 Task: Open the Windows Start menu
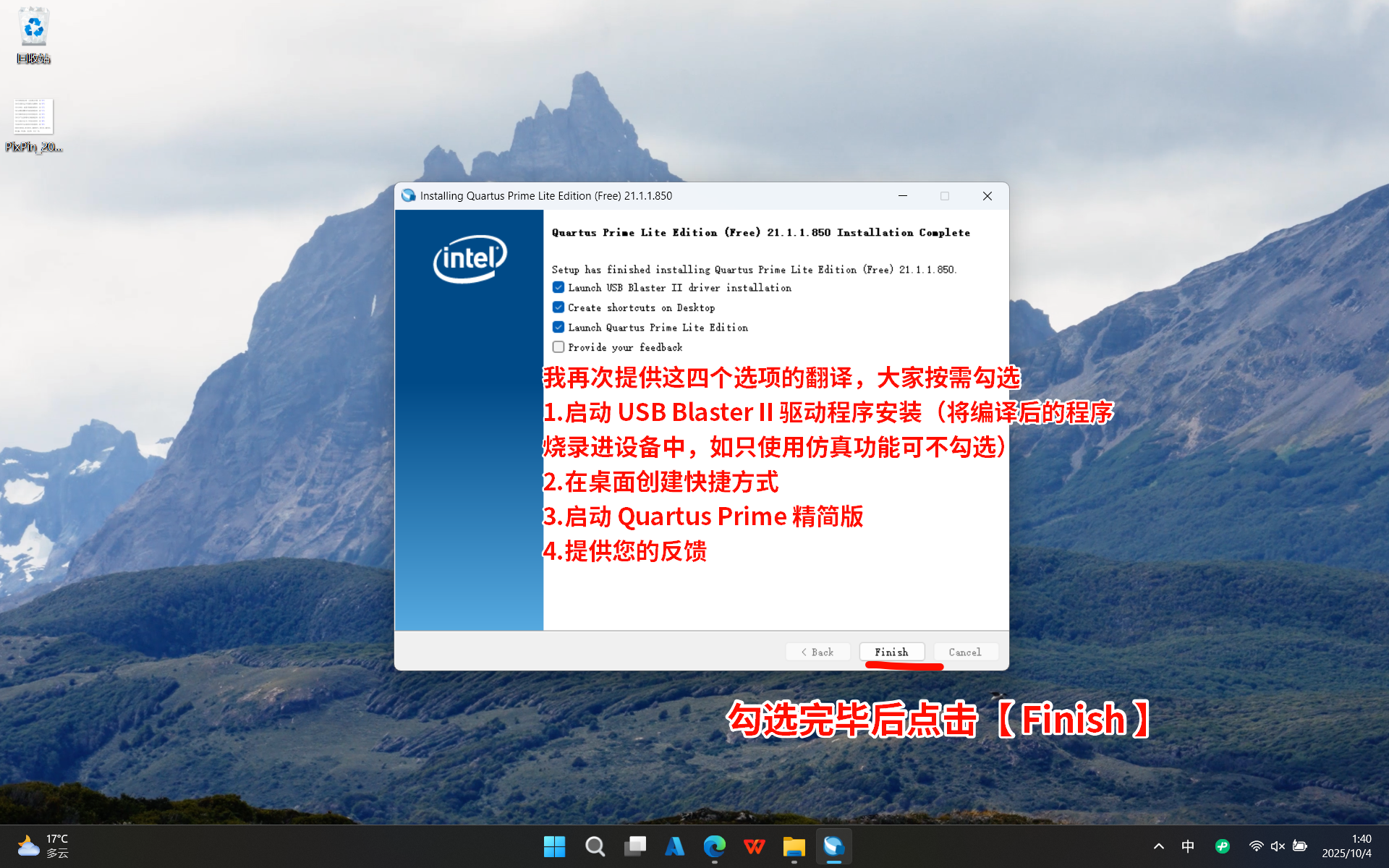click(554, 846)
